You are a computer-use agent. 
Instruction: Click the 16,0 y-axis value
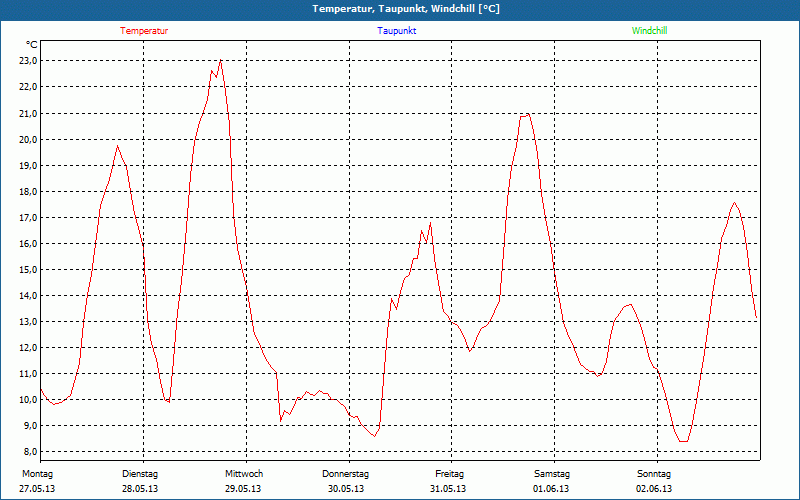(x=28, y=243)
